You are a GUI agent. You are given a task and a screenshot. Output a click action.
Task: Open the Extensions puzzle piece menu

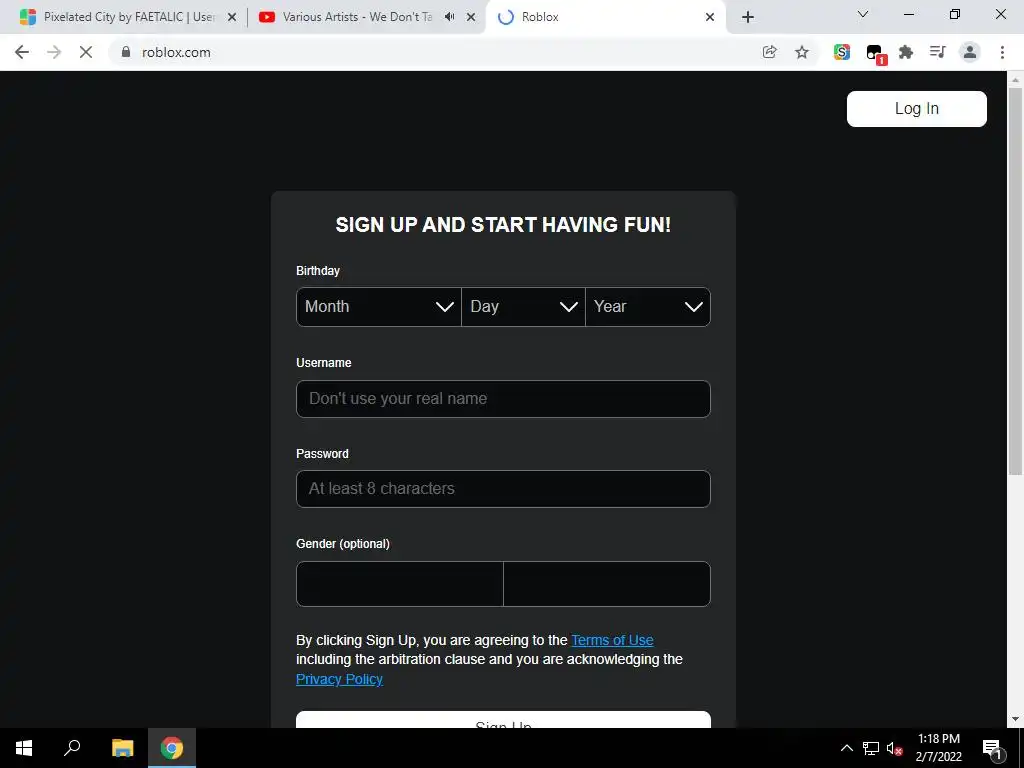(906, 52)
